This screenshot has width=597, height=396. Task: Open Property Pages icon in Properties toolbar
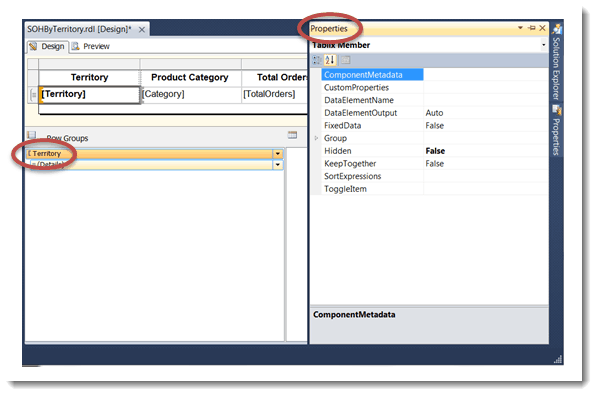345,60
